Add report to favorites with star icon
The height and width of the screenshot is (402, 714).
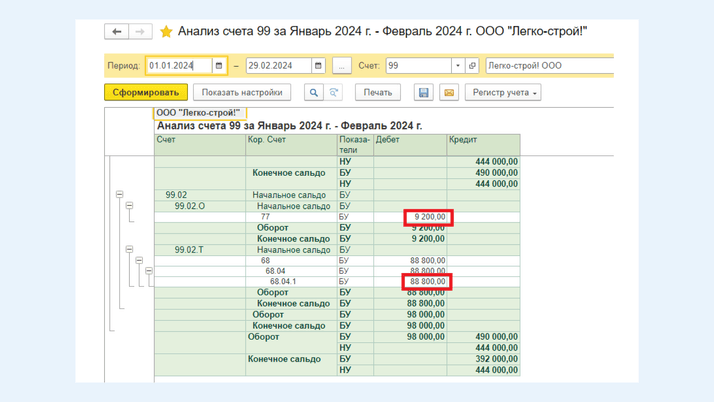pos(166,32)
